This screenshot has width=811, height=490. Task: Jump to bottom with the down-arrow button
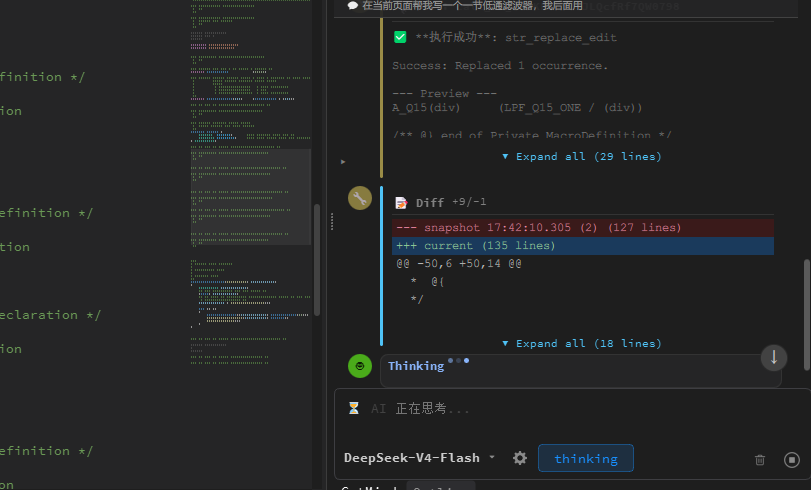click(774, 358)
